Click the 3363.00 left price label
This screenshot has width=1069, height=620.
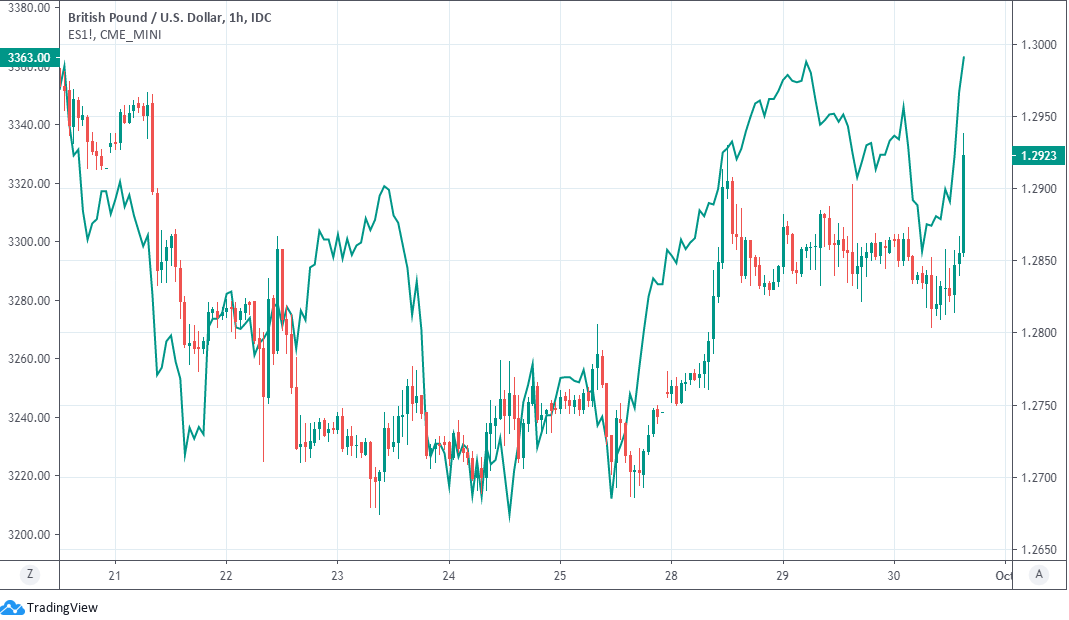29,58
